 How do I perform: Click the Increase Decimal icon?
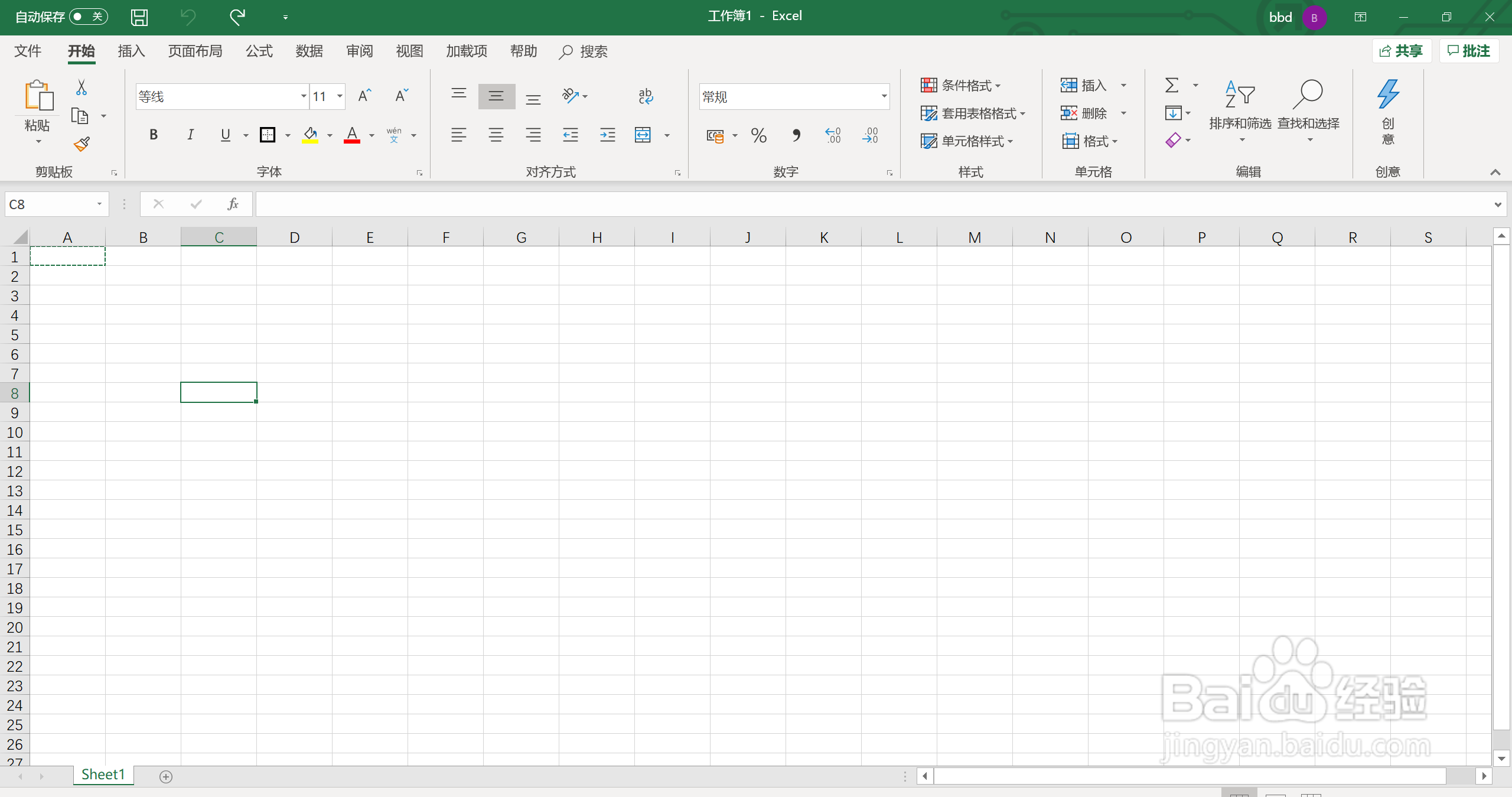coord(833,136)
